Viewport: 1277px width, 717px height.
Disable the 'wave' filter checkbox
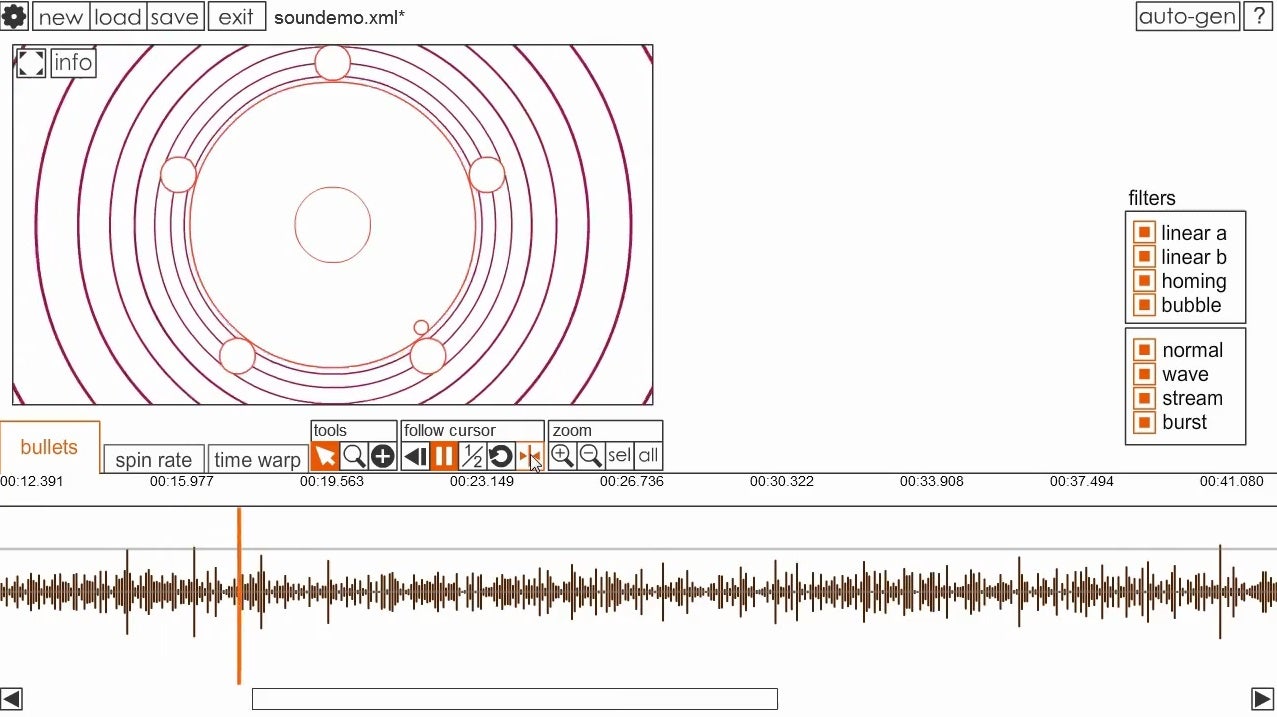(1144, 374)
